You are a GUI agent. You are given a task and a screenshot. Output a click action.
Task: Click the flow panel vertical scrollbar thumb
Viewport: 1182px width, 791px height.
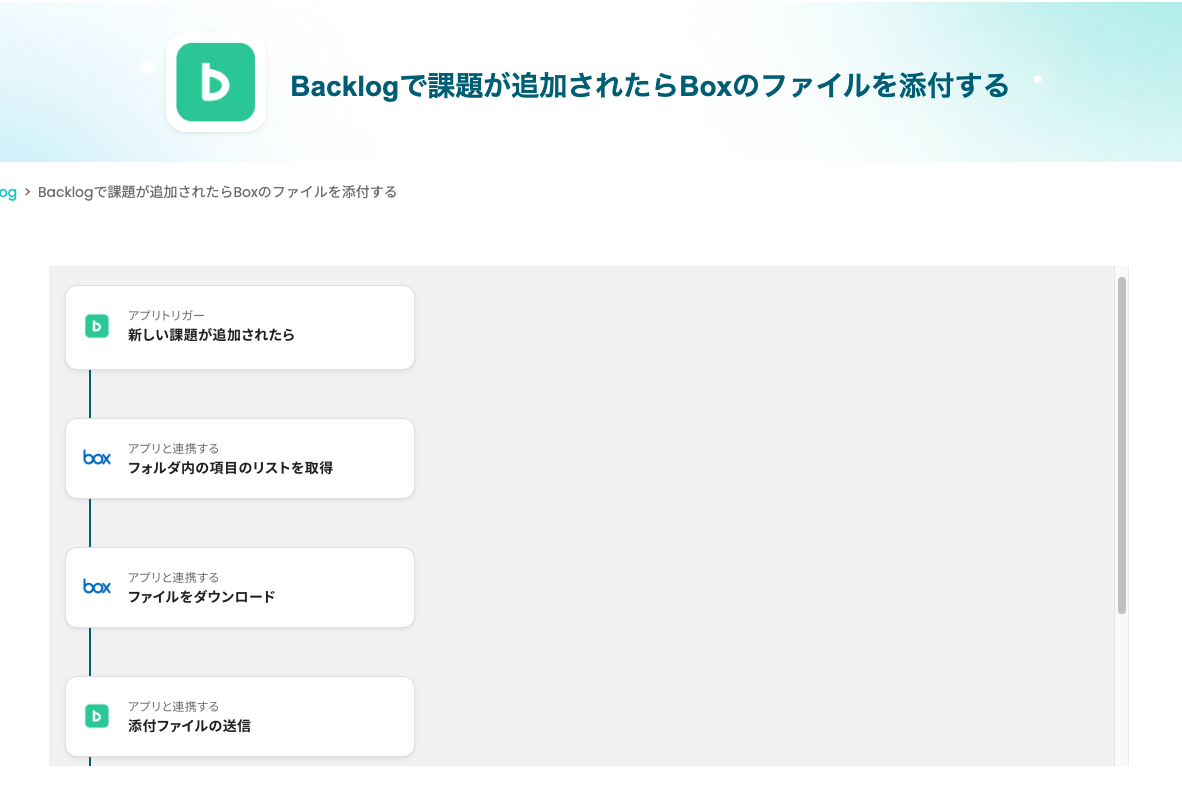pos(1122,445)
